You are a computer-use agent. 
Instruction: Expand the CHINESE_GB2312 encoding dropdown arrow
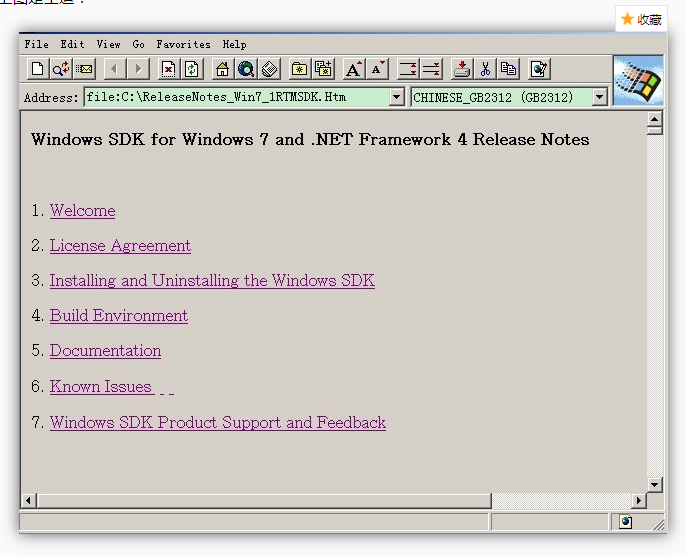[x=599, y=97]
